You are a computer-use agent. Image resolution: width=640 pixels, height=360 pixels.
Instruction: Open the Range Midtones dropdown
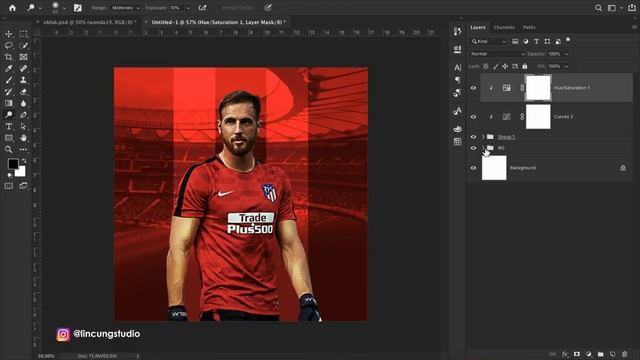[126, 8]
